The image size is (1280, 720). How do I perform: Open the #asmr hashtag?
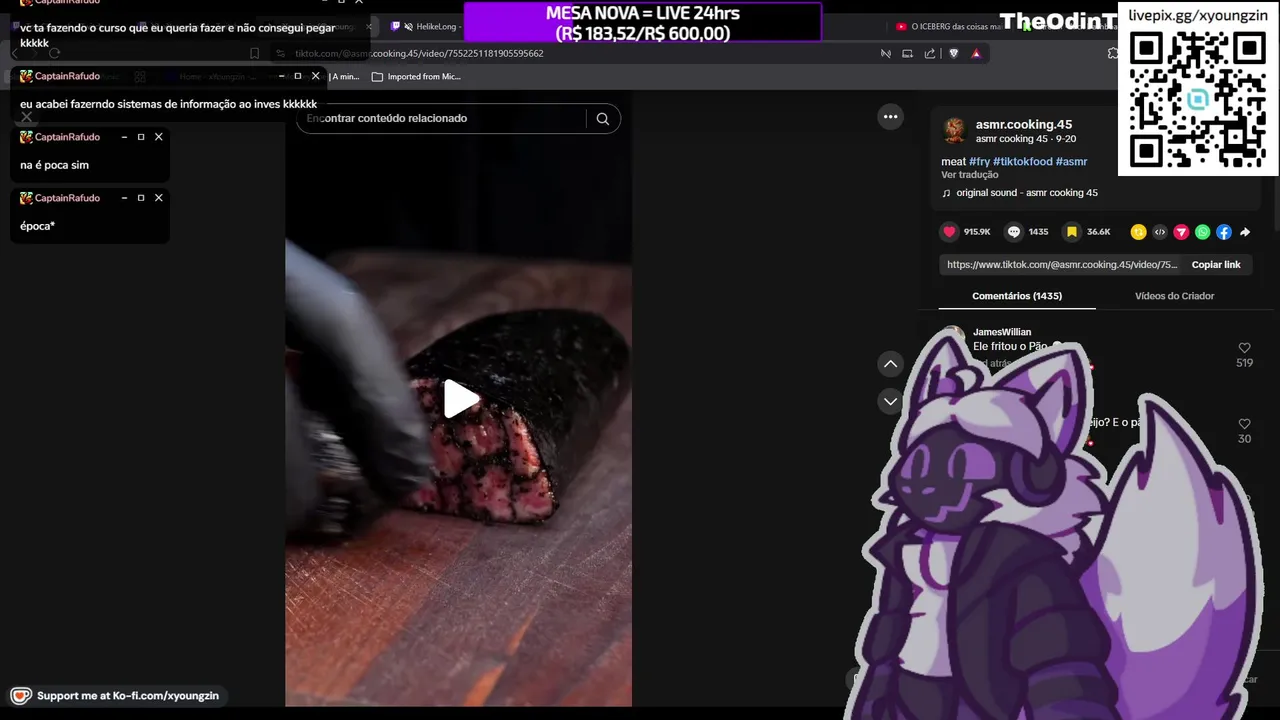click(1071, 161)
